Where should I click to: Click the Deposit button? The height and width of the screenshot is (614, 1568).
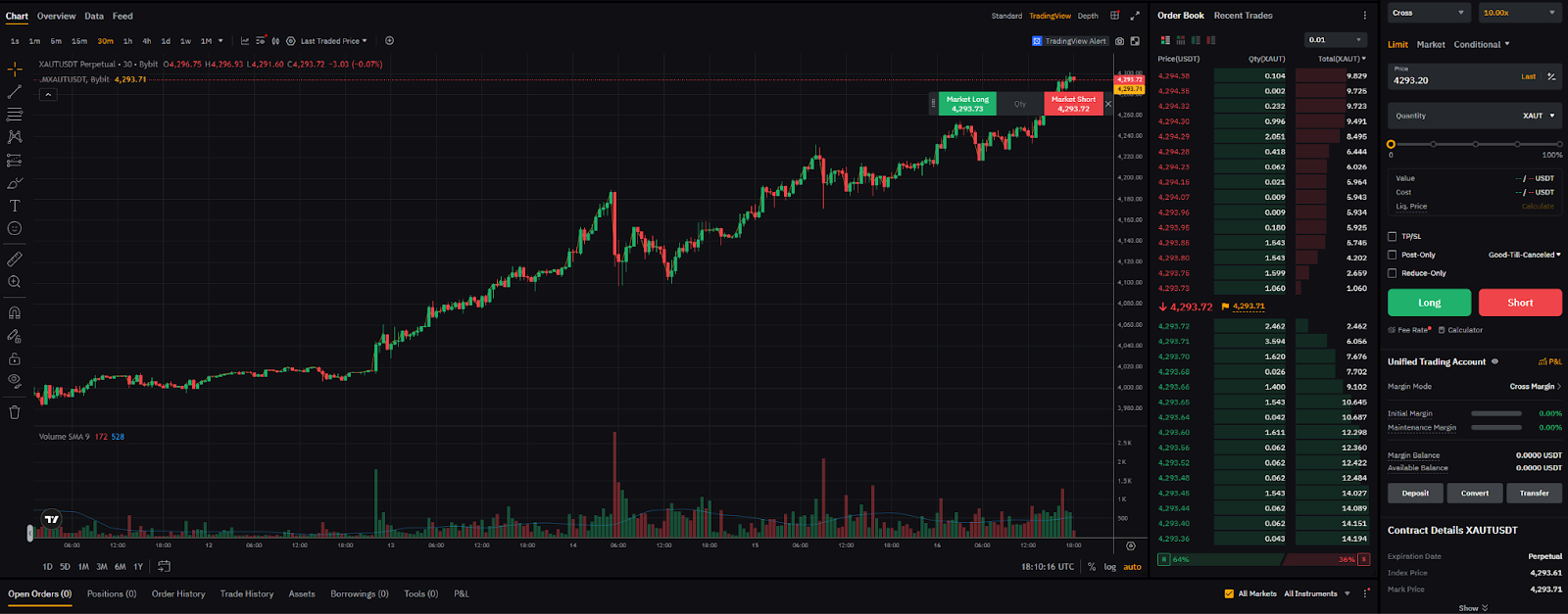1415,494
